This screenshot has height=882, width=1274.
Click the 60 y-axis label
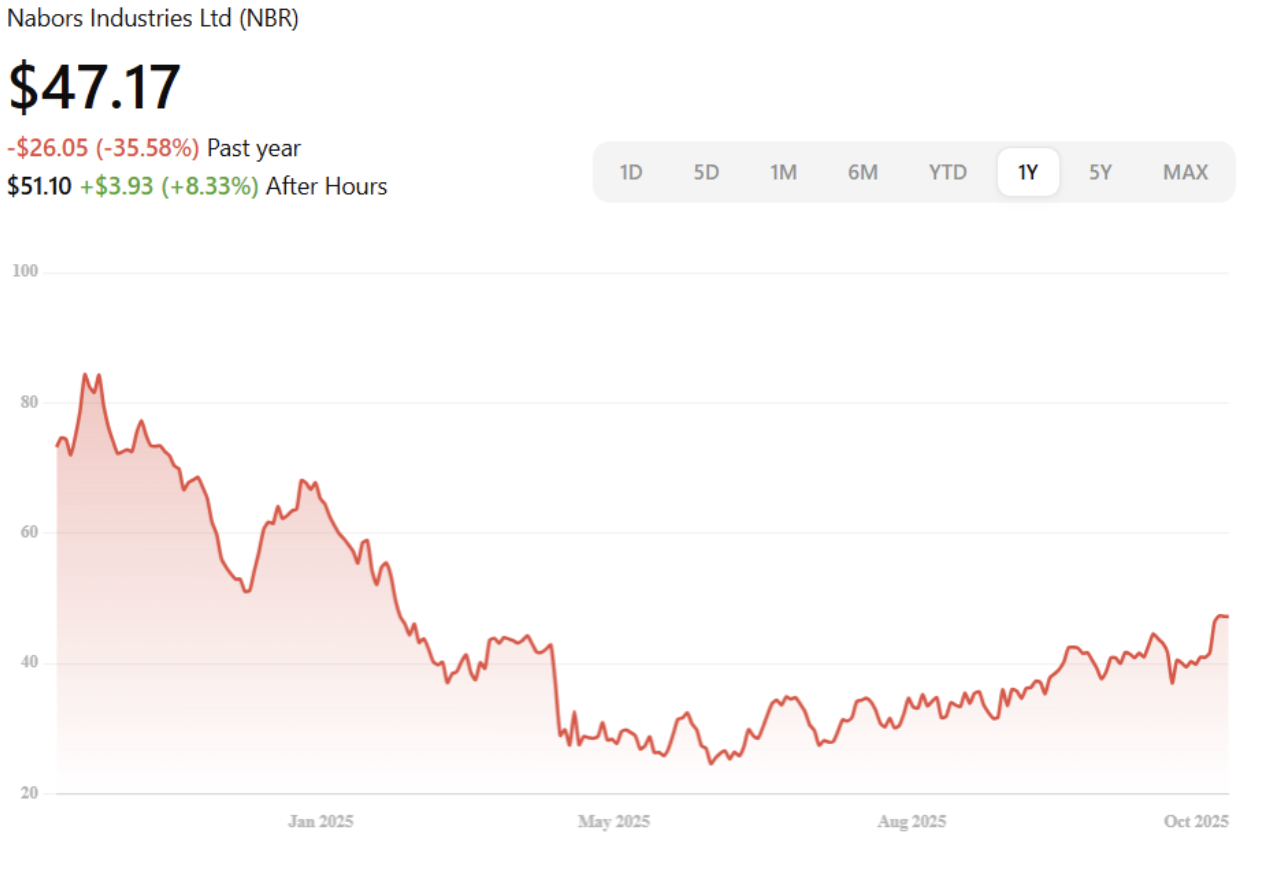(x=29, y=532)
